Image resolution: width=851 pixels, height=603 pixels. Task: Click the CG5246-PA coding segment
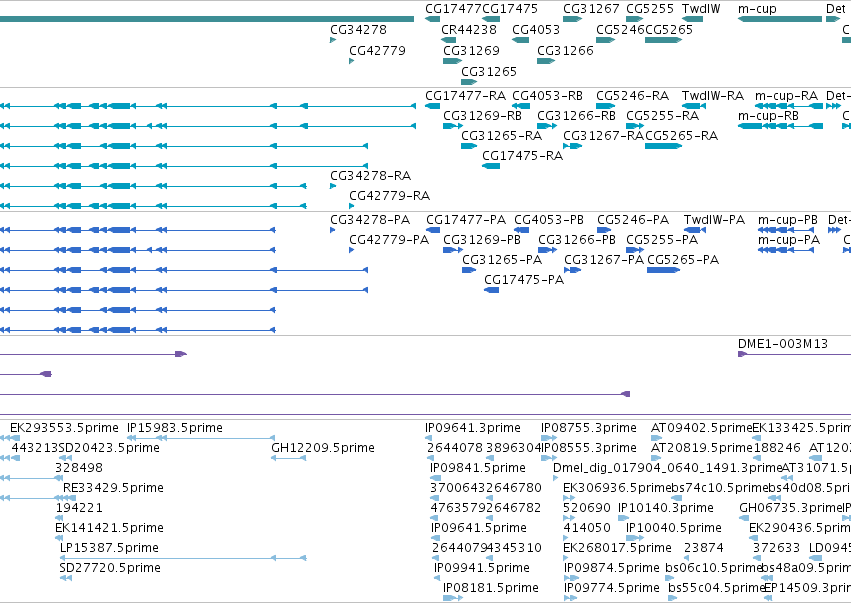click(x=604, y=230)
